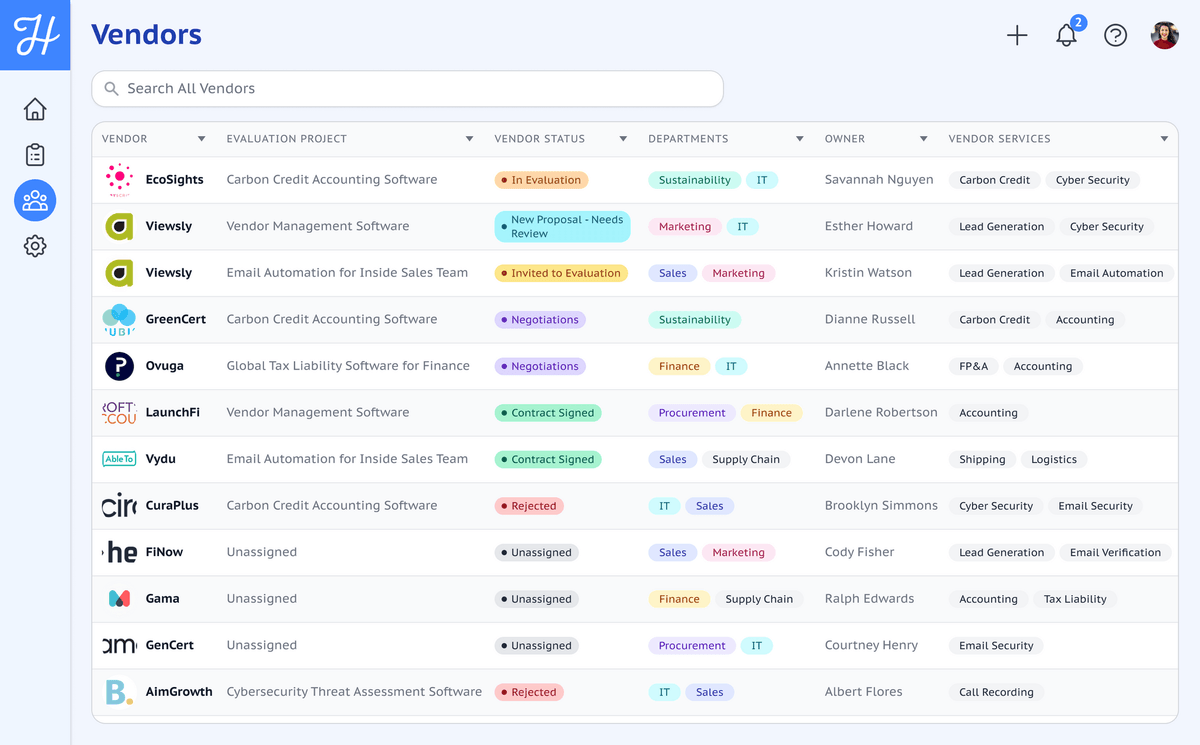This screenshot has width=1200, height=745.
Task: Click the user profile avatar
Action: (1164, 36)
